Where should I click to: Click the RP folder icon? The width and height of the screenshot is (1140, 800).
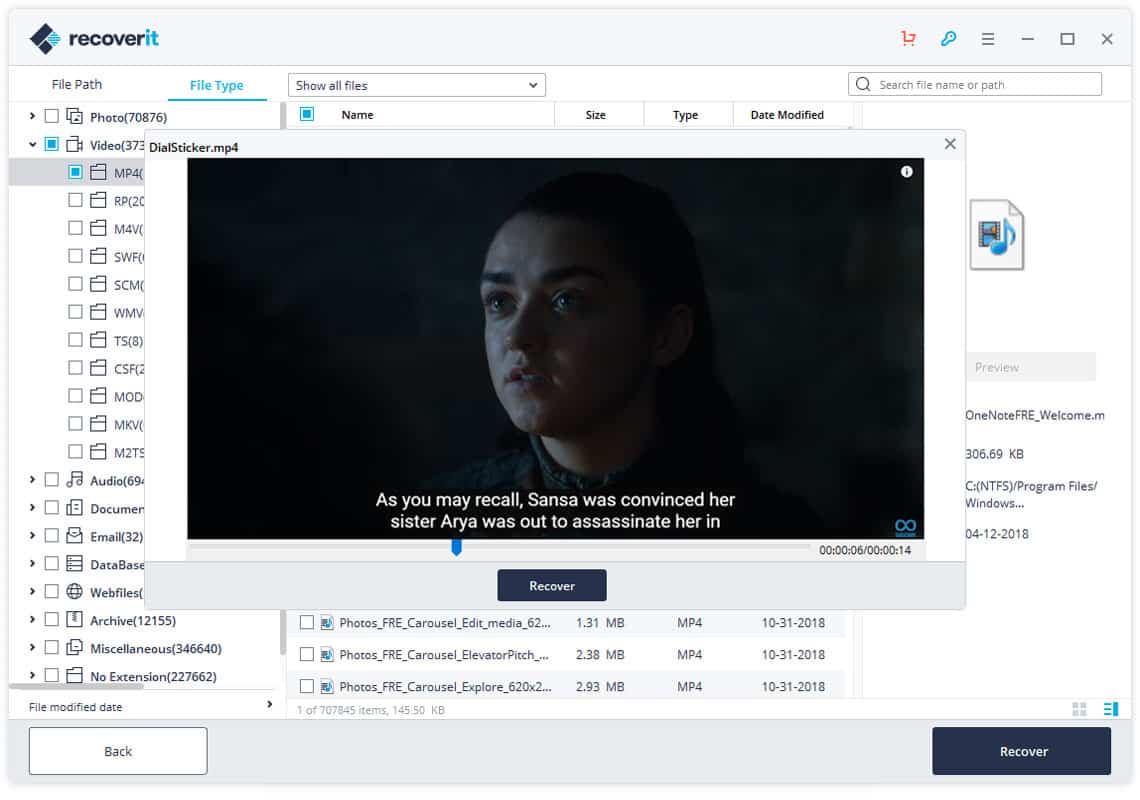click(x=98, y=200)
